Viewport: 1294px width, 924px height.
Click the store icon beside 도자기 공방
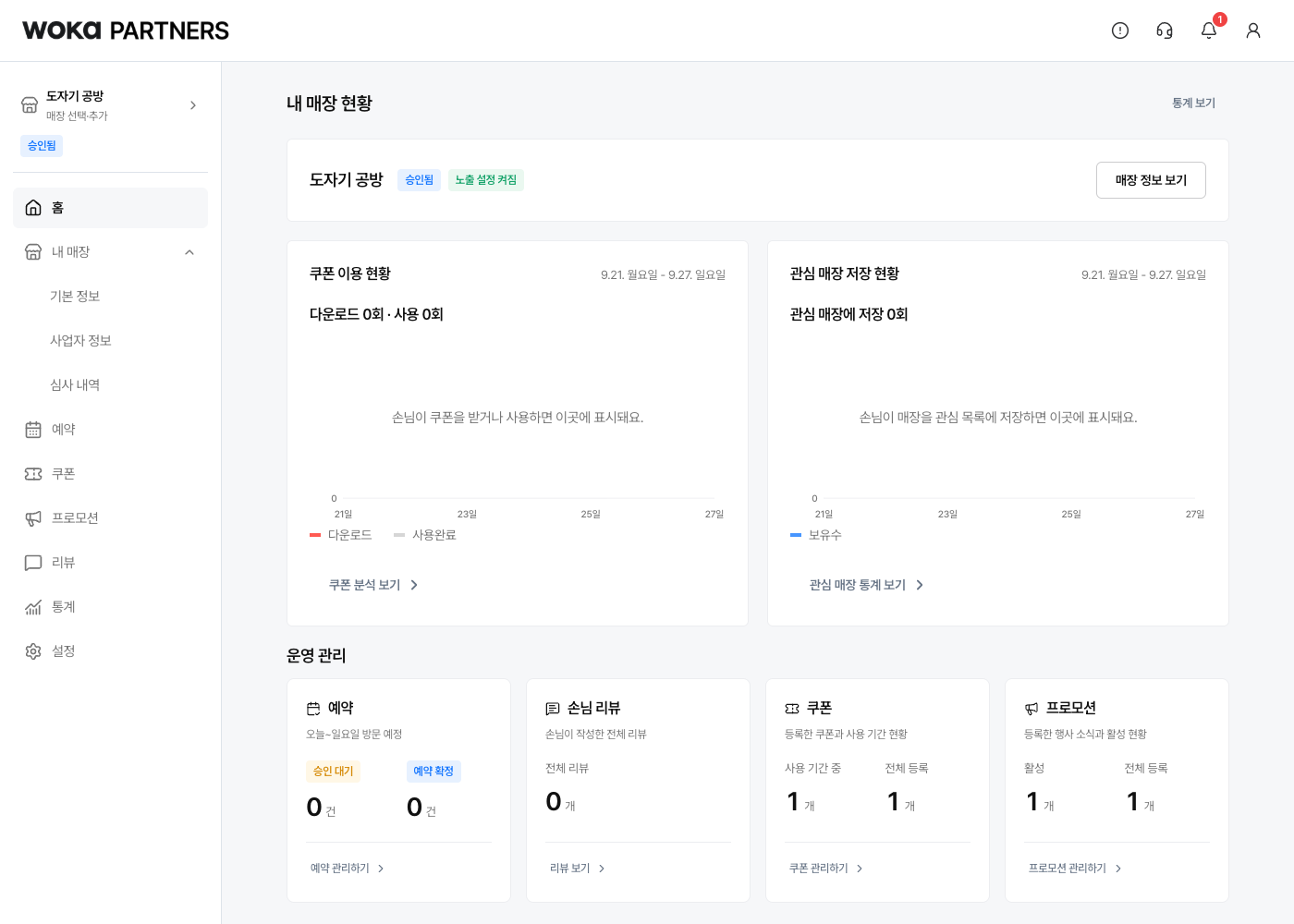click(30, 105)
